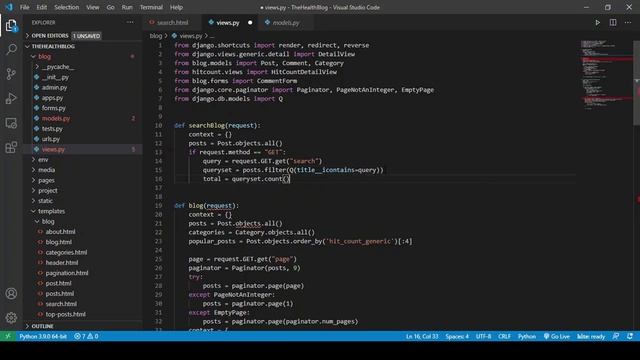Open the Manage gear menu
Viewport: 640px width, 360px height.
(11, 318)
